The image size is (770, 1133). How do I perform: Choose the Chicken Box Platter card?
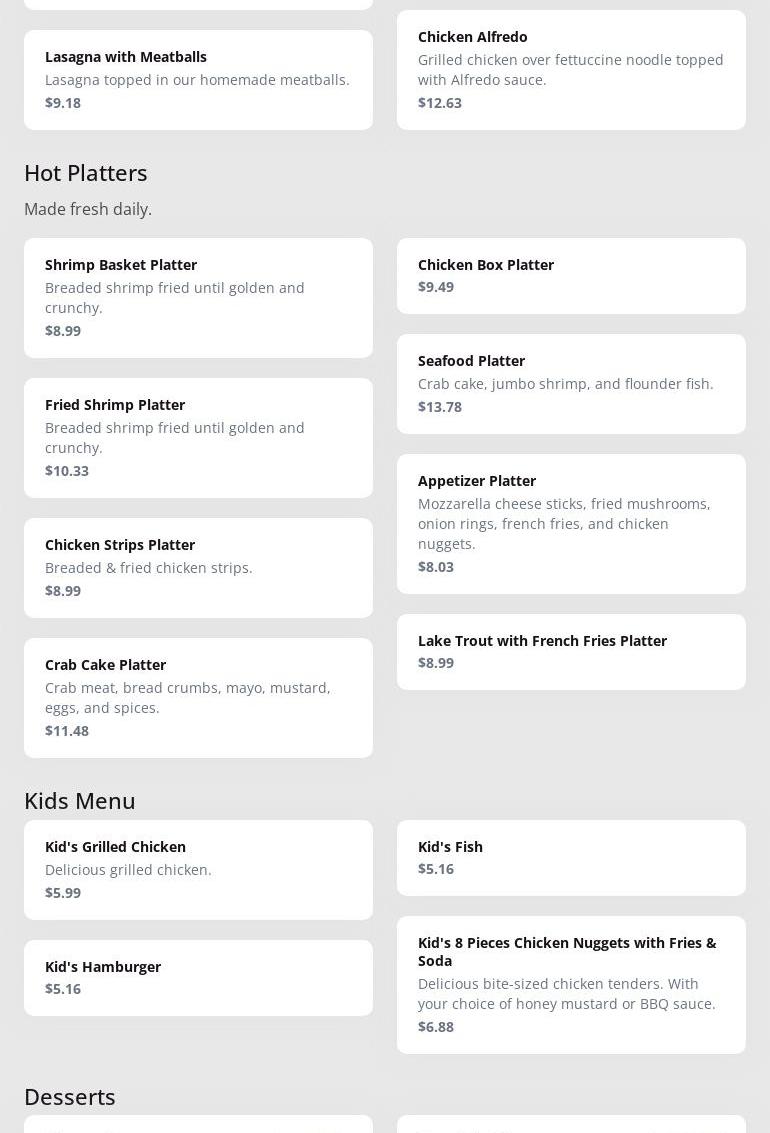571,275
